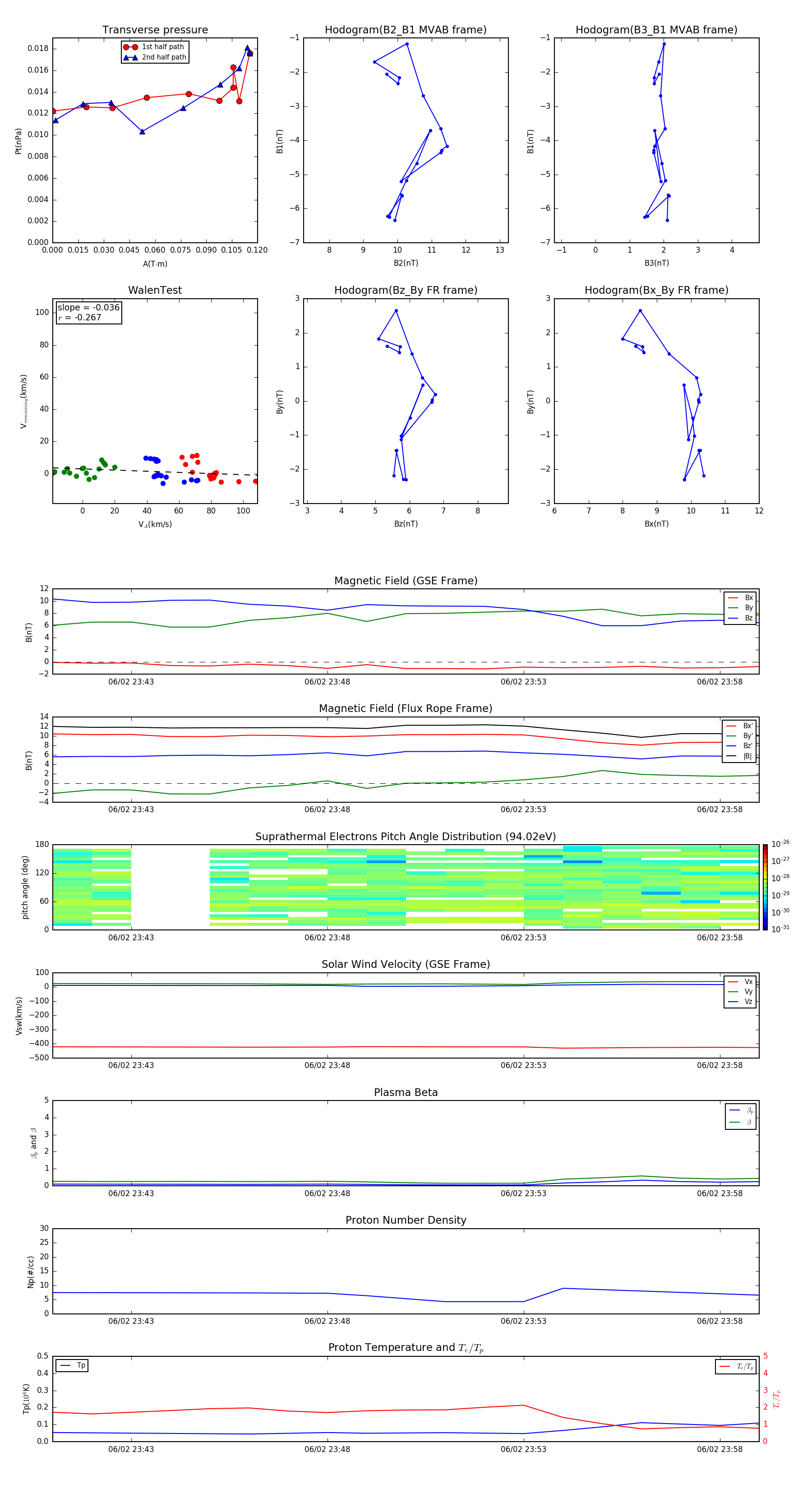The image size is (812, 1489).
Task: Select the Tp legend entry in proton temperature panel
Action: pos(72,1365)
